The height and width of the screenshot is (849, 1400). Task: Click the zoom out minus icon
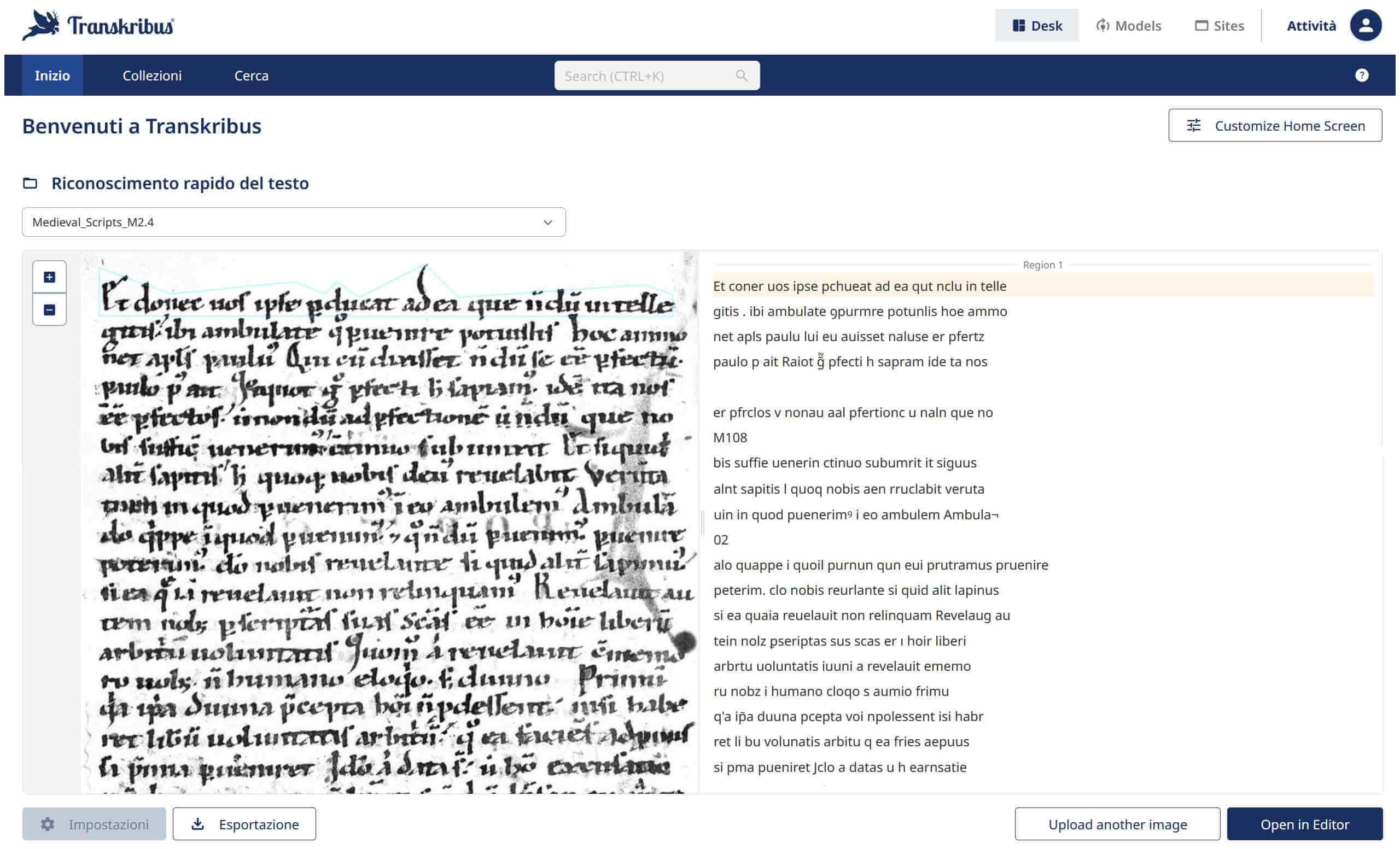tap(49, 310)
